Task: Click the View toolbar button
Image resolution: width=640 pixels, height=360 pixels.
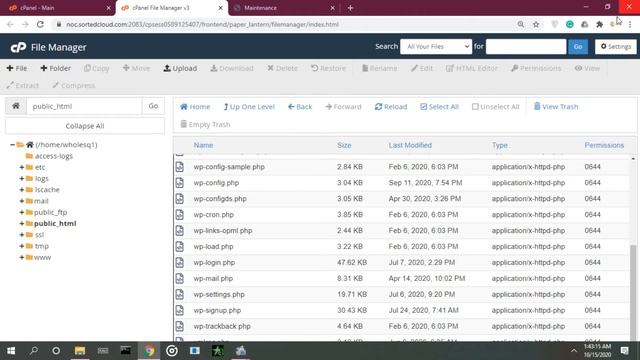Action: 587,68
